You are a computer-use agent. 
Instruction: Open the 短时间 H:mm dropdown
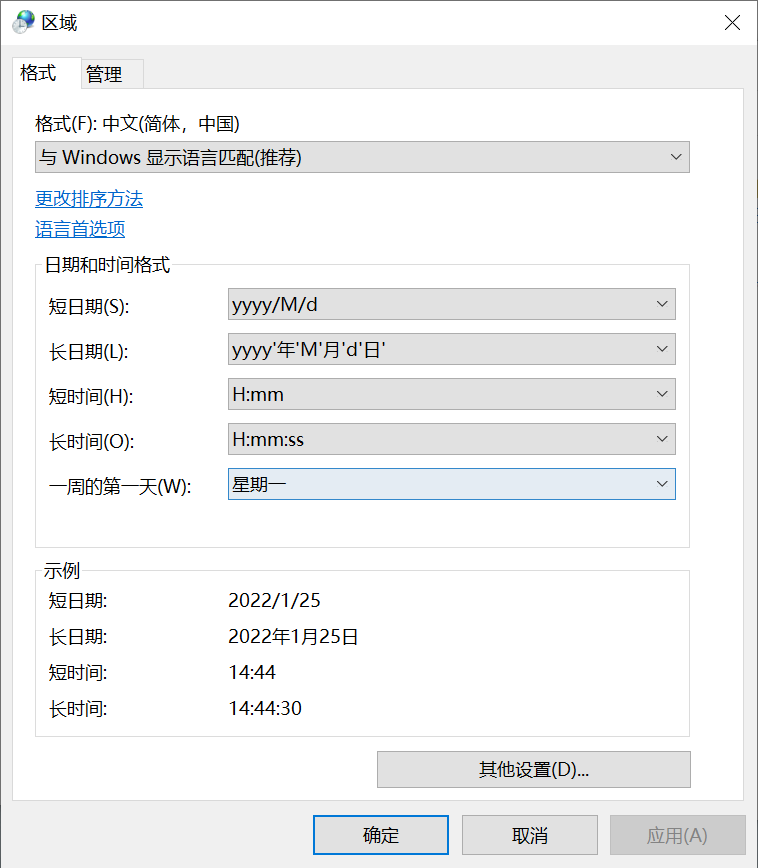[x=451, y=394]
